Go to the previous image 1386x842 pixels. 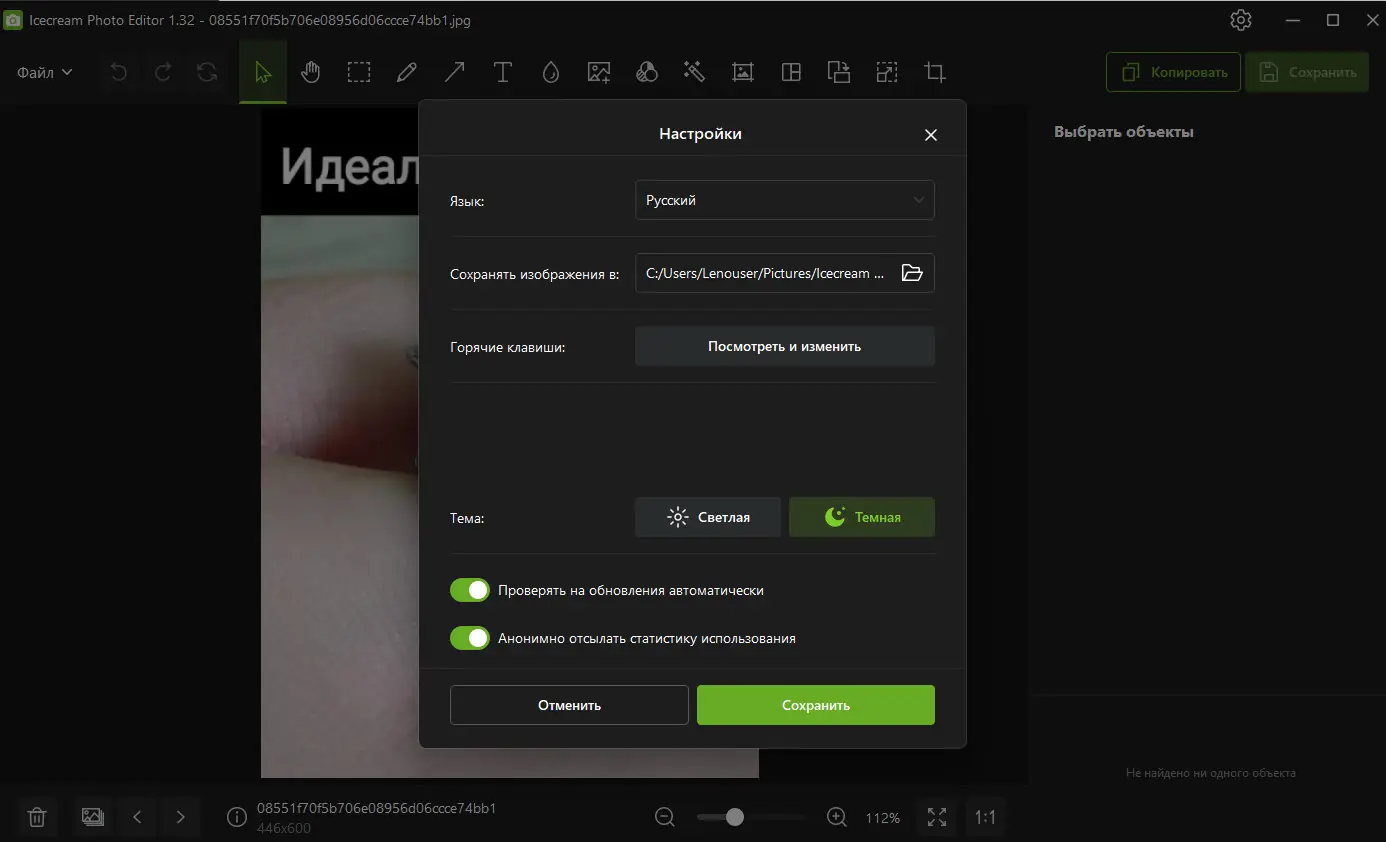[x=137, y=817]
